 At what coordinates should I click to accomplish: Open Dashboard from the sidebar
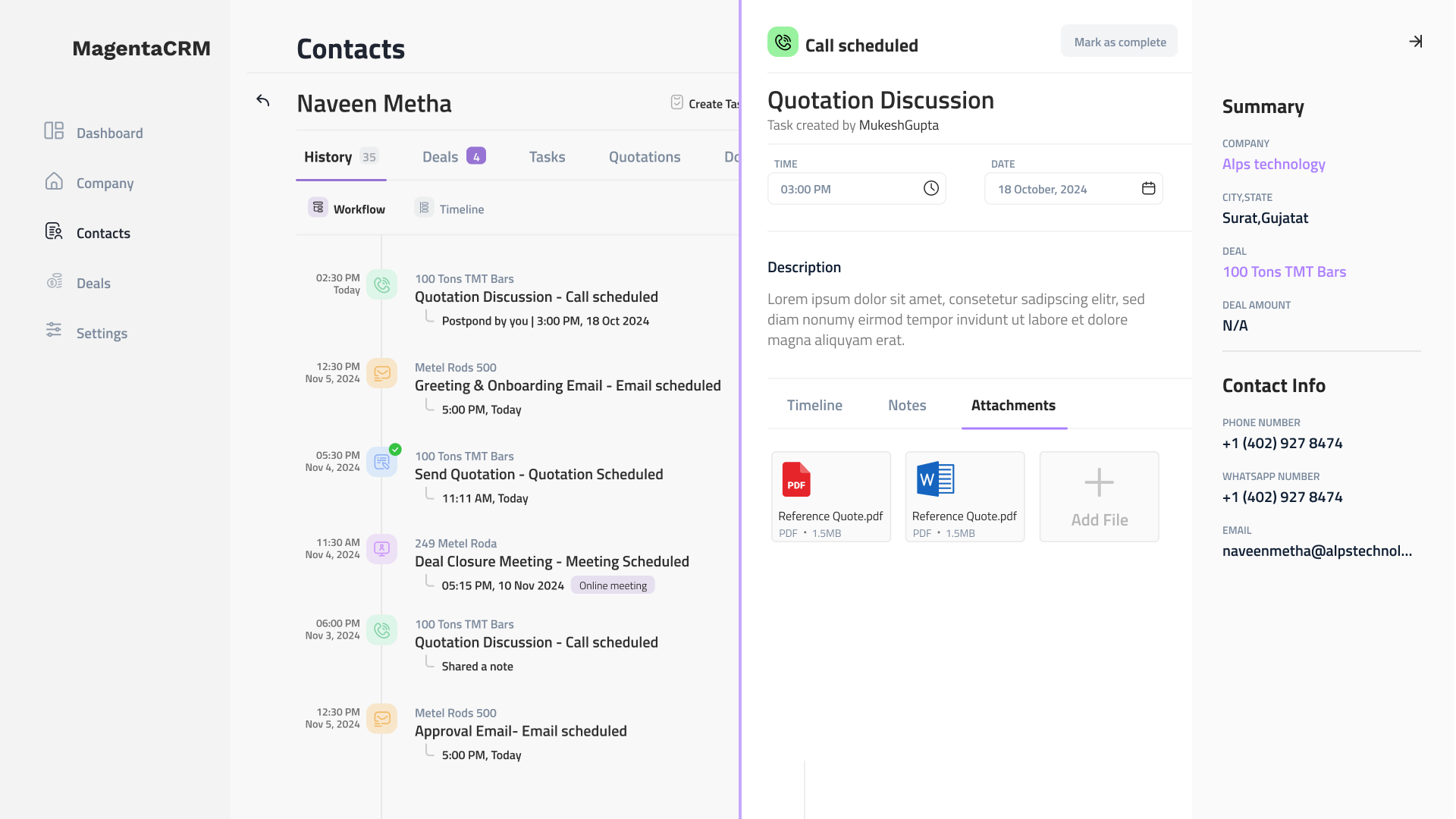click(x=109, y=133)
